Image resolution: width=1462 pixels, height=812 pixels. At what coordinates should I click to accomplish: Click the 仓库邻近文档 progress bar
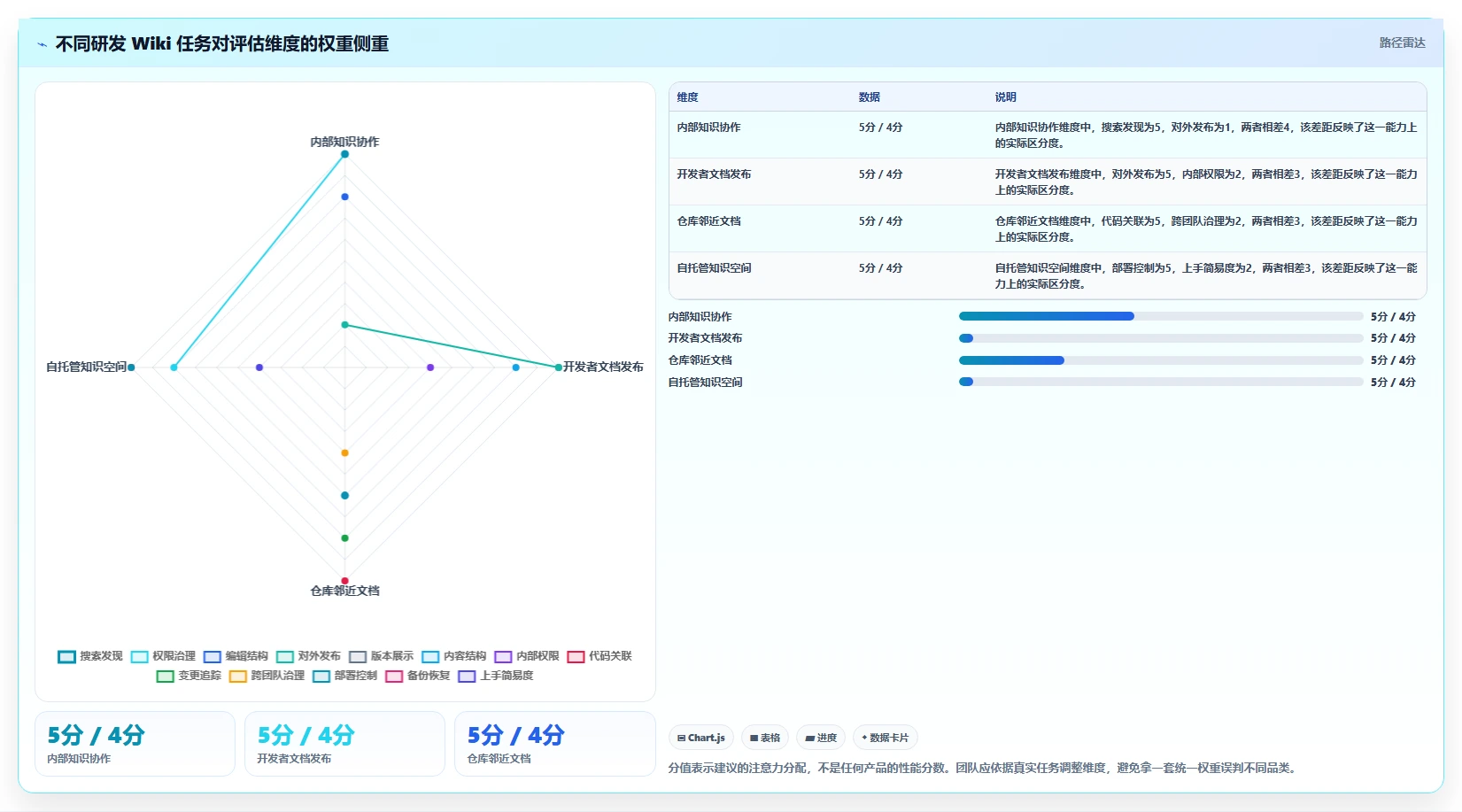click(1161, 360)
